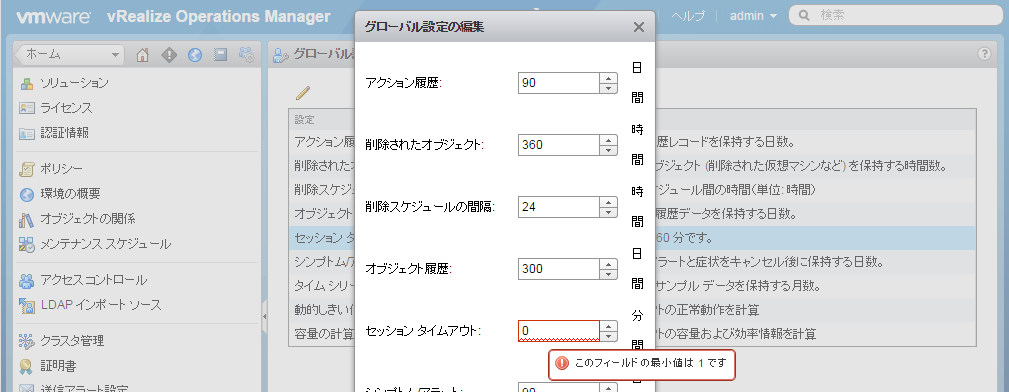Viewport: 1009px width, 392px height.
Task: Open the Administration gear toolbar icon
Action: [x=246, y=55]
